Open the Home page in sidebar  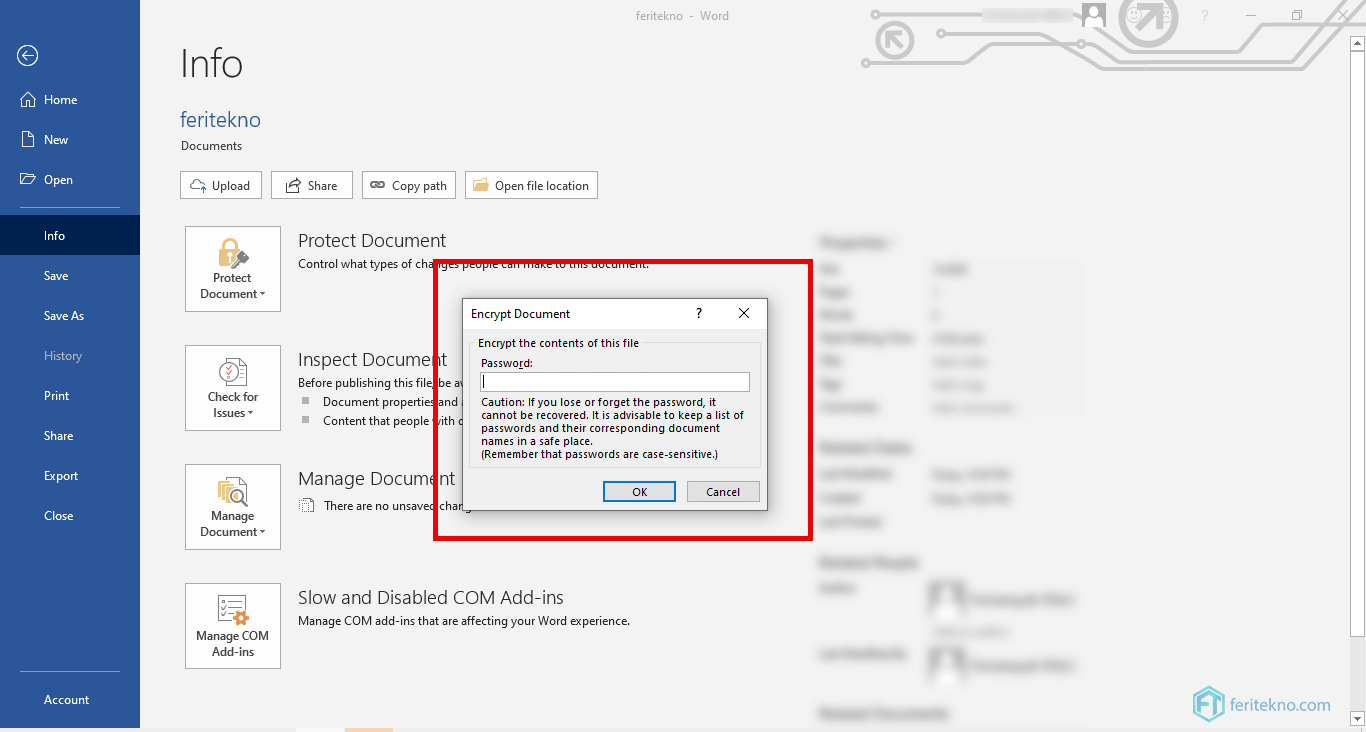(x=70, y=100)
